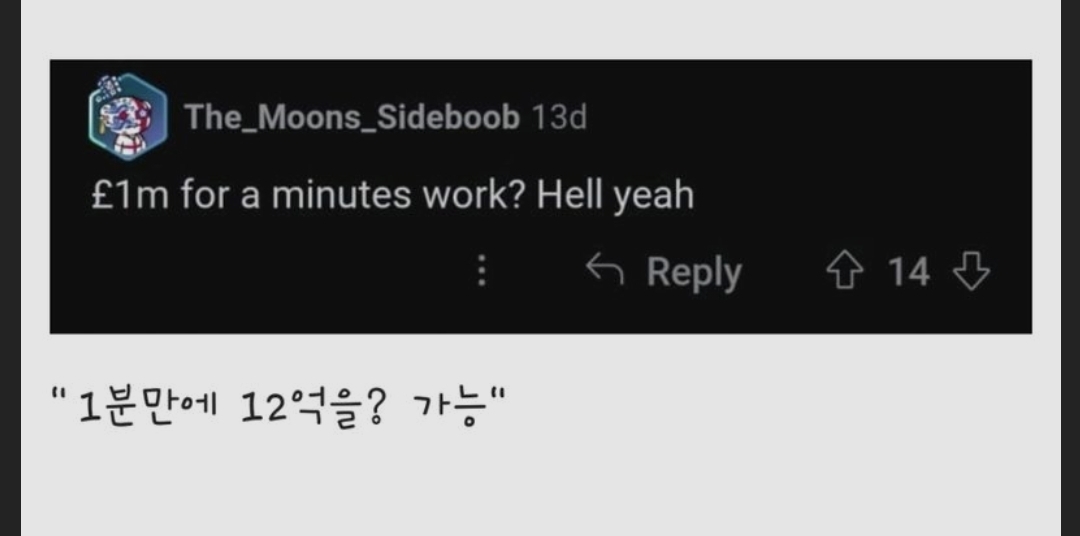
Task: Downvote the comment with the down arrow
Action: [971, 271]
